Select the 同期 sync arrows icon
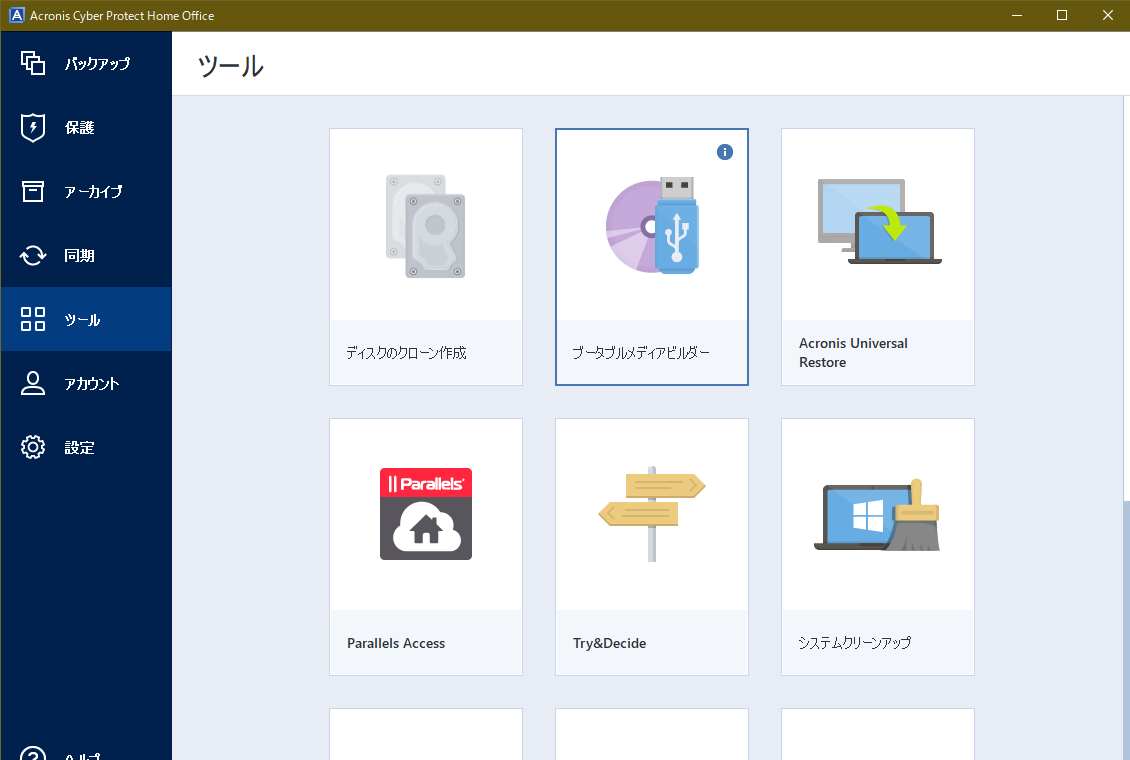Screen dimensions: 1130x760 (x=32, y=255)
